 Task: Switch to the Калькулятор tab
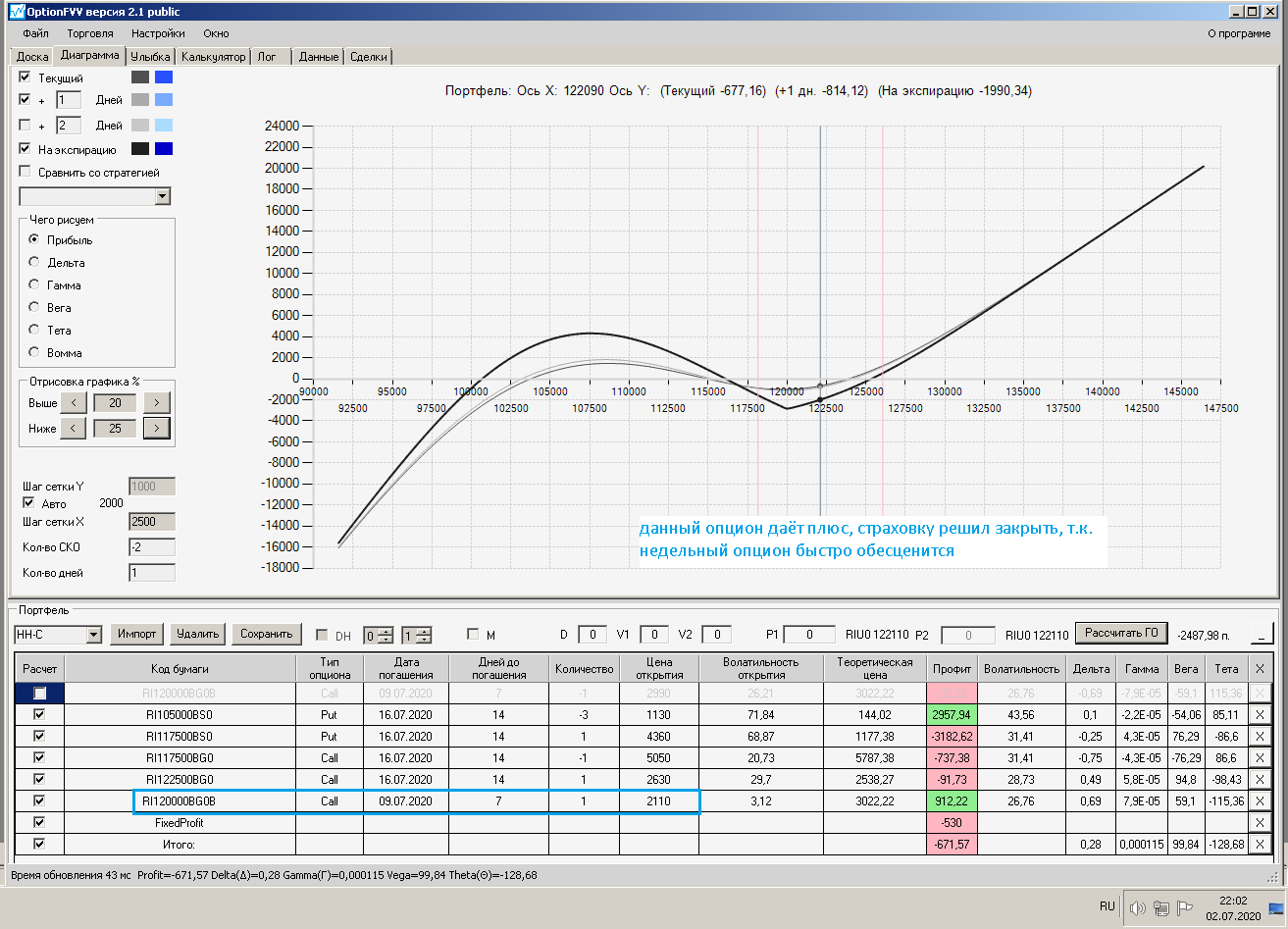click(213, 57)
